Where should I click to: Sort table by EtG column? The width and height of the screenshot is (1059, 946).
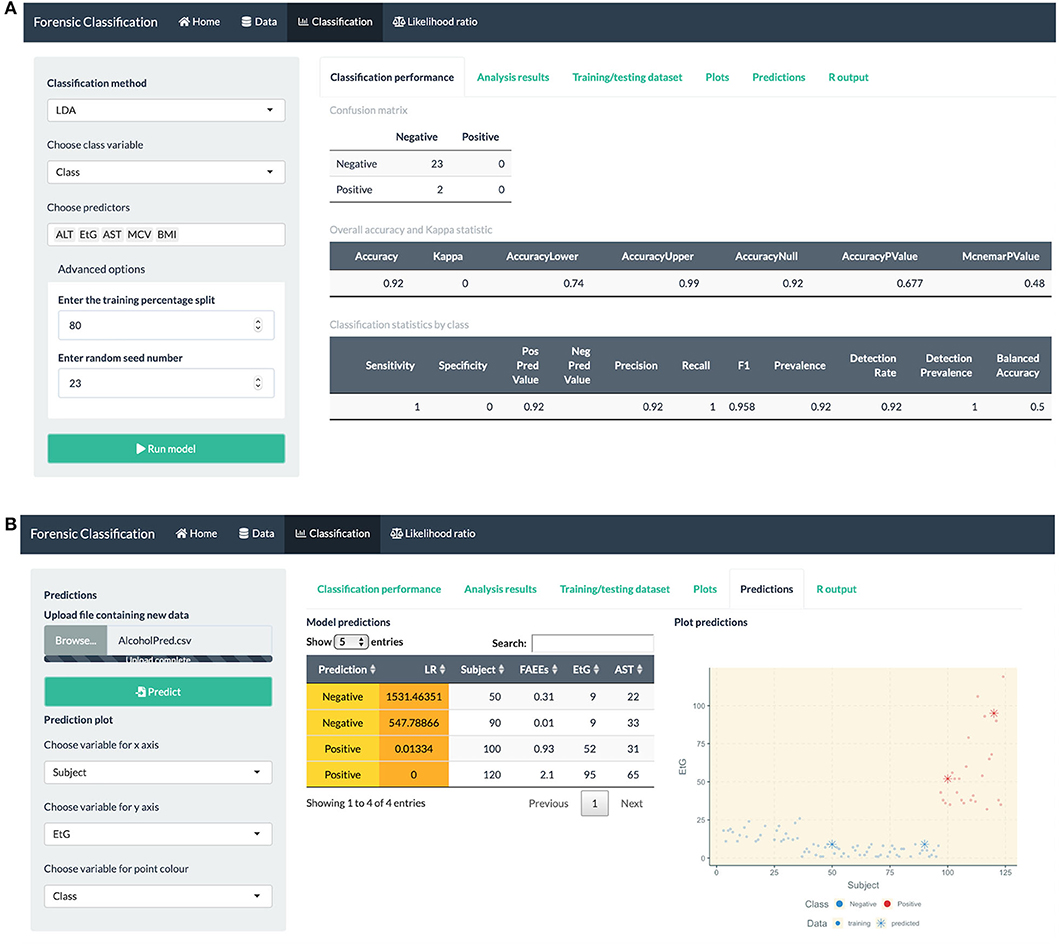click(x=585, y=669)
